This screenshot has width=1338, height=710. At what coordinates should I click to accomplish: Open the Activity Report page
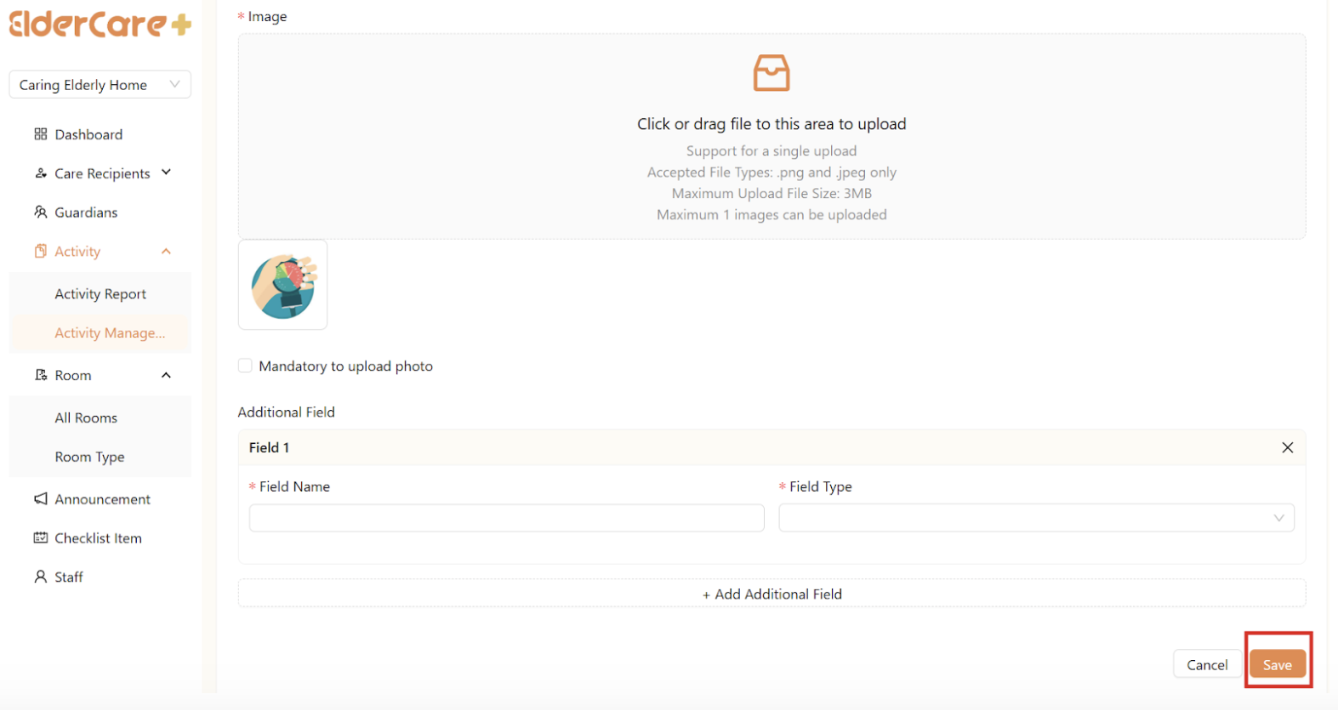[x=100, y=294]
